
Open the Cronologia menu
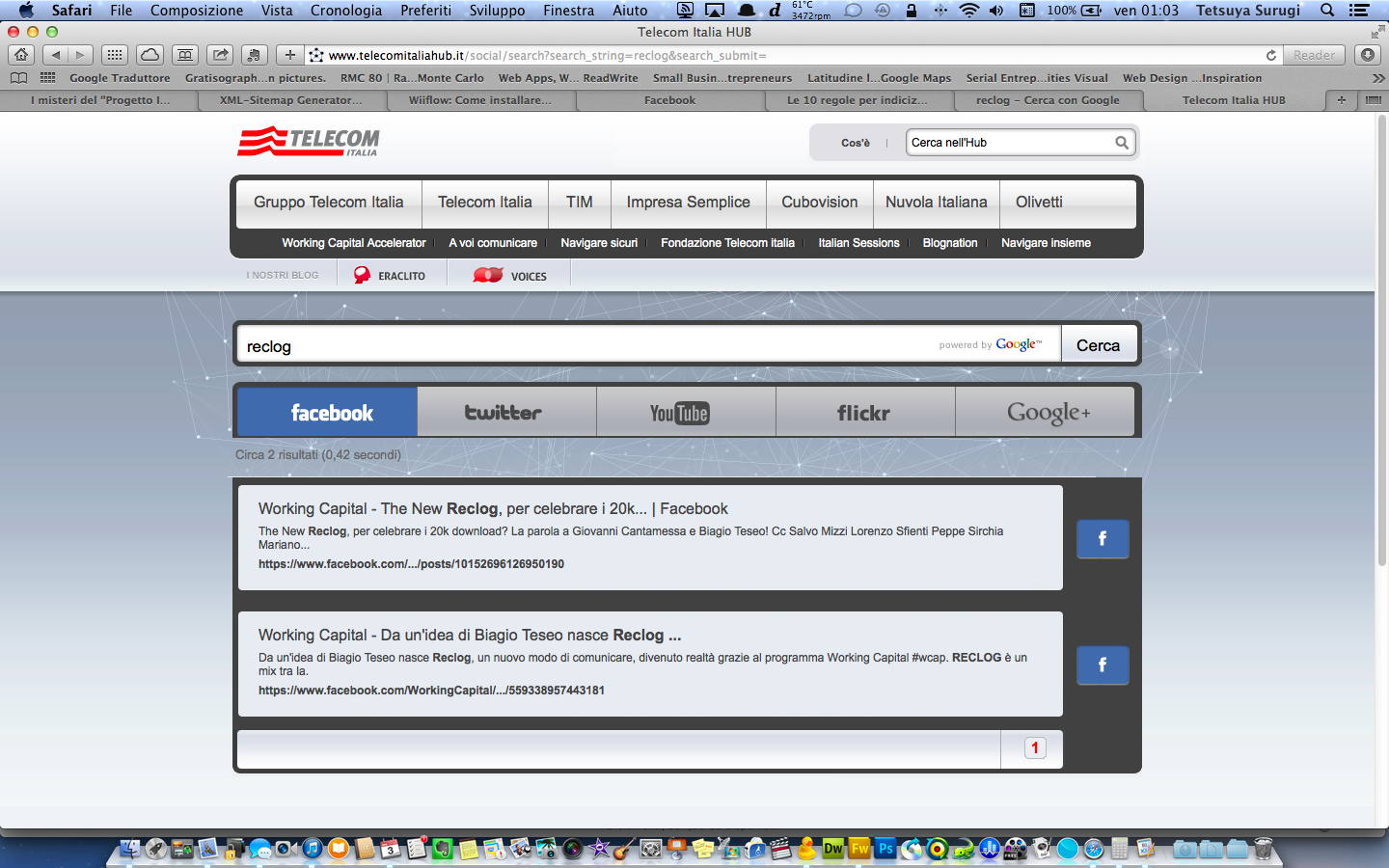346,11
